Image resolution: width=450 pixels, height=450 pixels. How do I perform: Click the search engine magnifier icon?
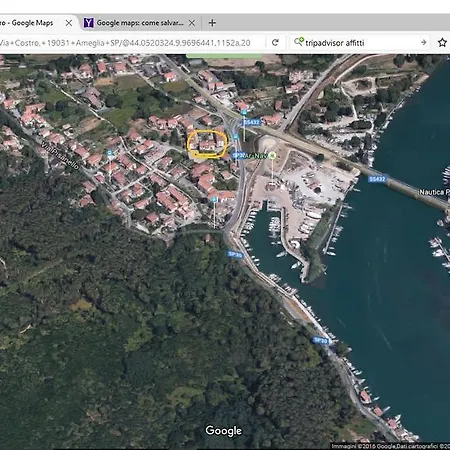(x=298, y=42)
